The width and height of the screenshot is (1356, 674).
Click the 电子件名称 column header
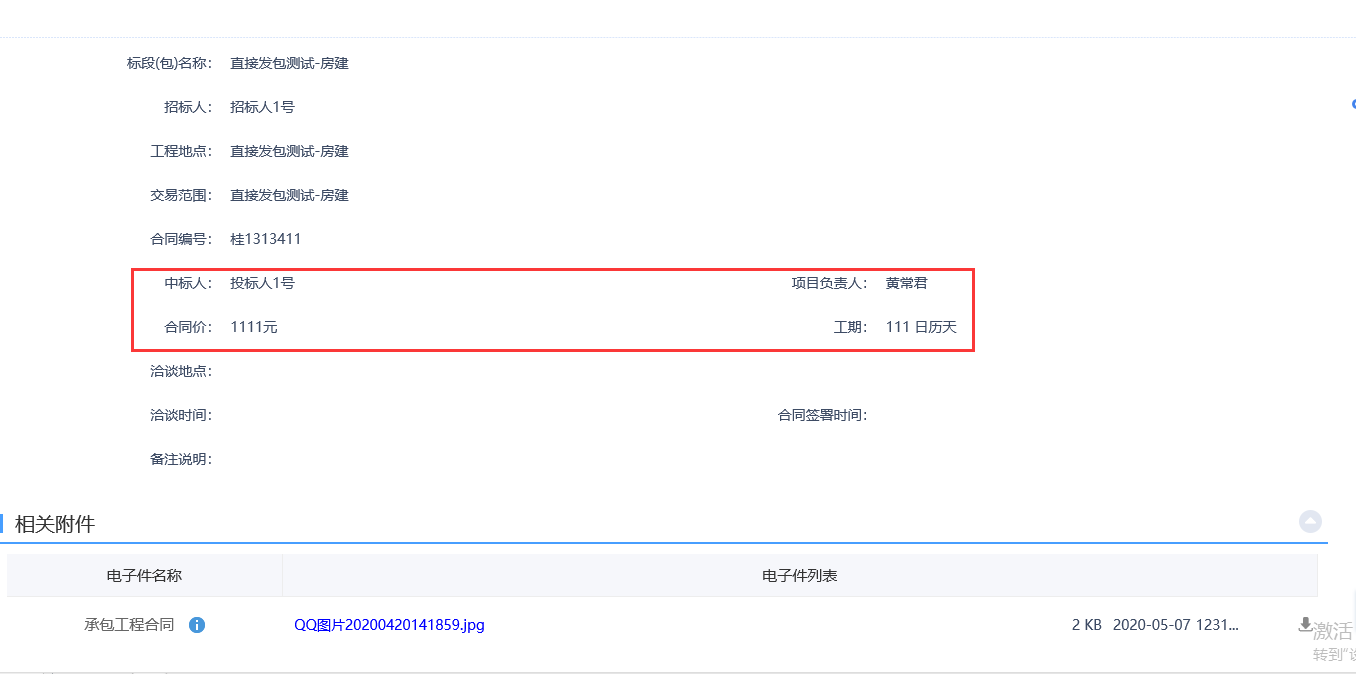coord(144,576)
